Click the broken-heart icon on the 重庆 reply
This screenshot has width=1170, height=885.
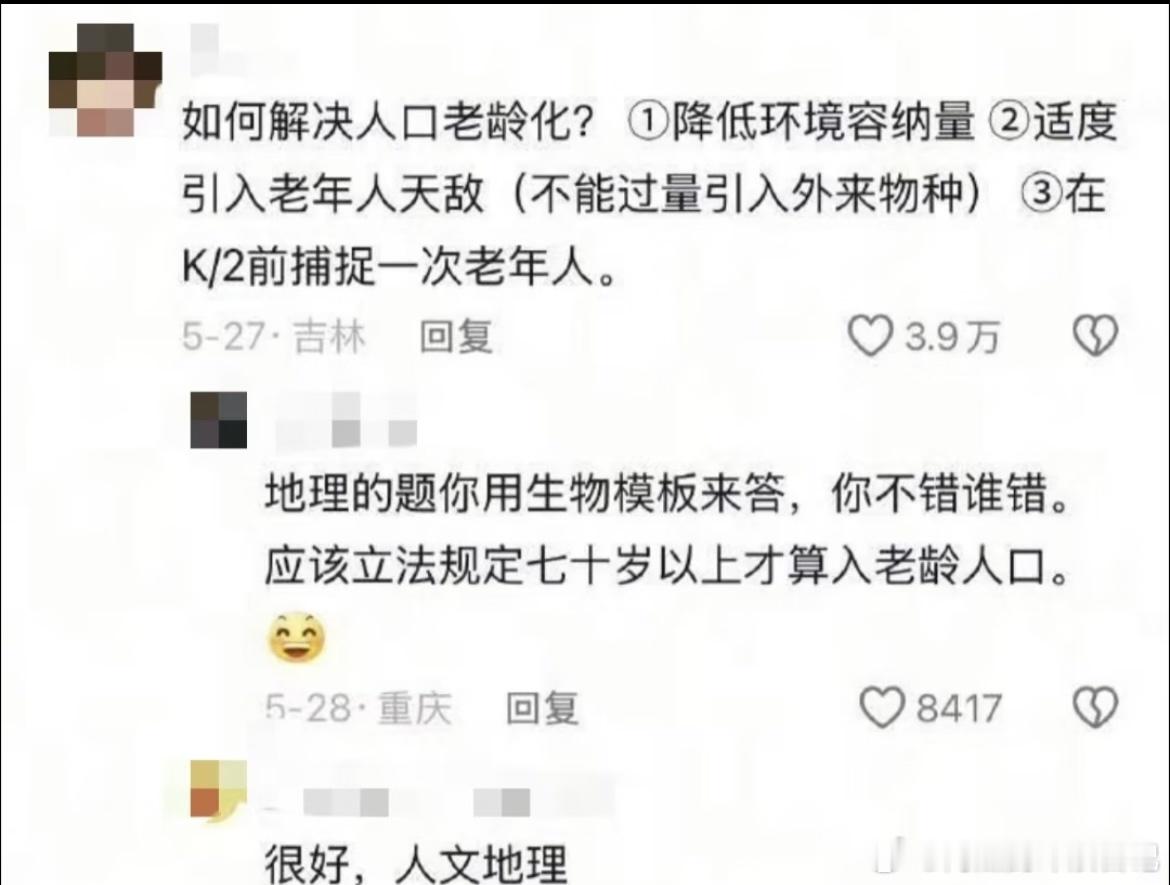tap(1095, 707)
